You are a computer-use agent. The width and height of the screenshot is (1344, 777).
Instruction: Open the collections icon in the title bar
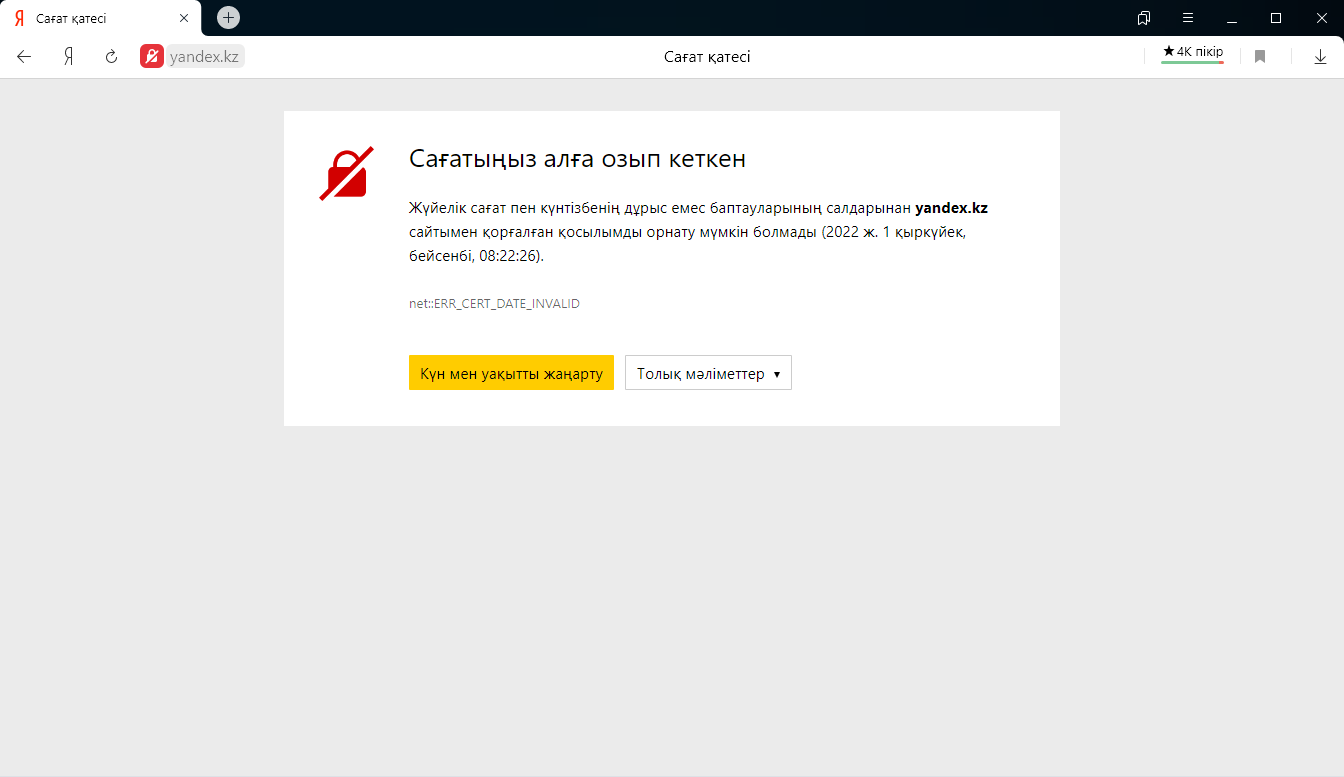(x=1144, y=18)
